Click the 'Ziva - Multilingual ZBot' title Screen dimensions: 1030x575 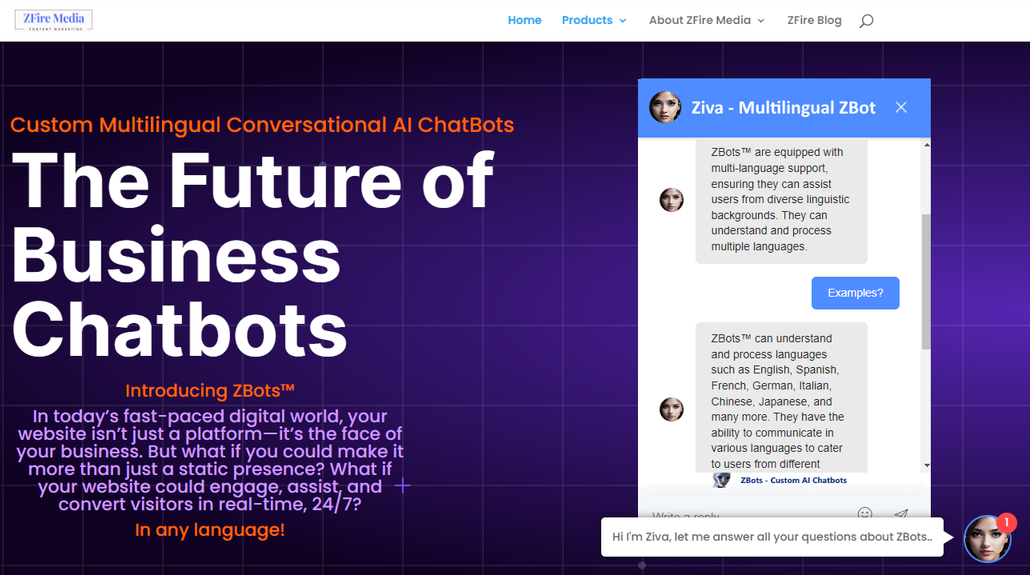point(783,108)
